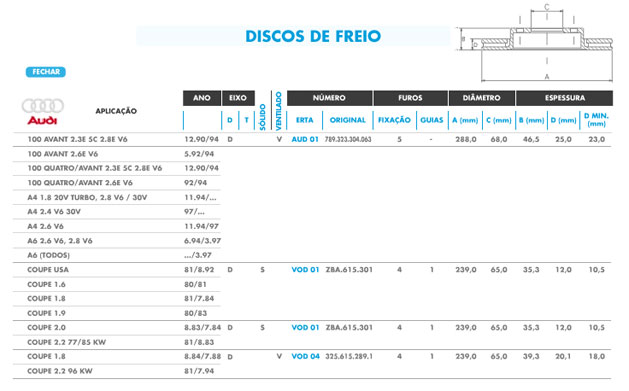Screen dimensions: 629x391
Task: Click the ANO column header
Action: [202, 98]
